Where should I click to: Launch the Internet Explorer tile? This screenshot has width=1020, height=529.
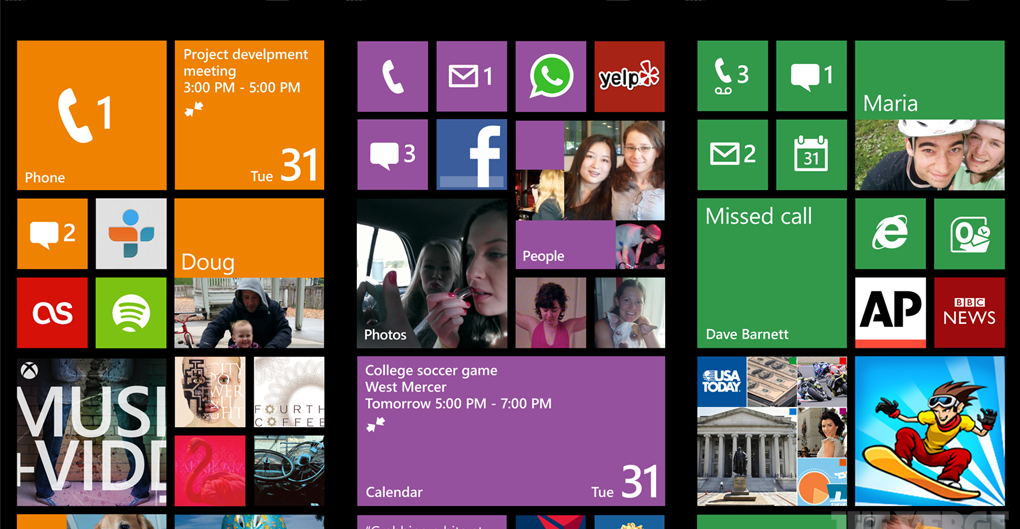coord(891,234)
